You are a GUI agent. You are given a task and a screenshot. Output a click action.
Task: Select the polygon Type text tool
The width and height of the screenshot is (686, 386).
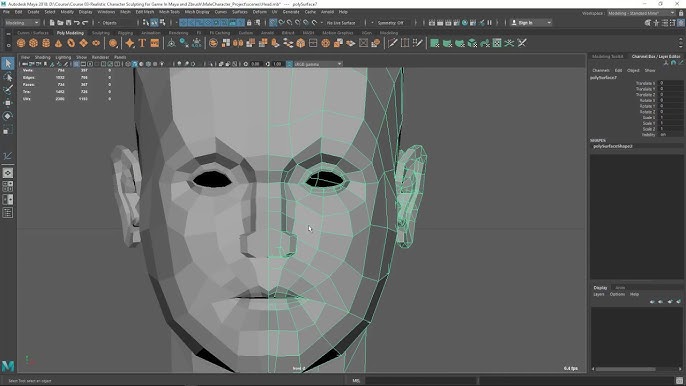pyautogui.click(x=142, y=43)
